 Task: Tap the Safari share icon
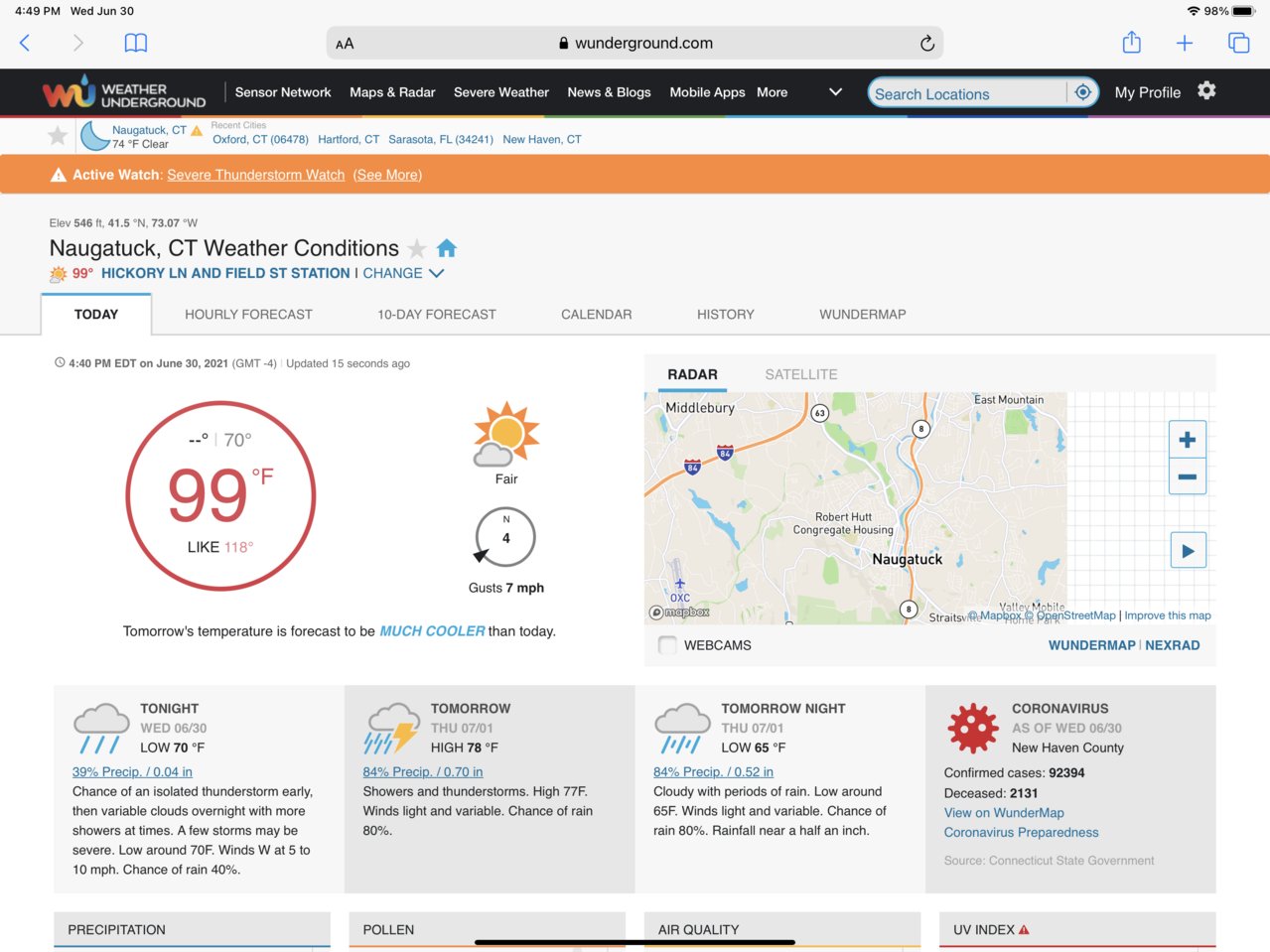pos(1131,42)
